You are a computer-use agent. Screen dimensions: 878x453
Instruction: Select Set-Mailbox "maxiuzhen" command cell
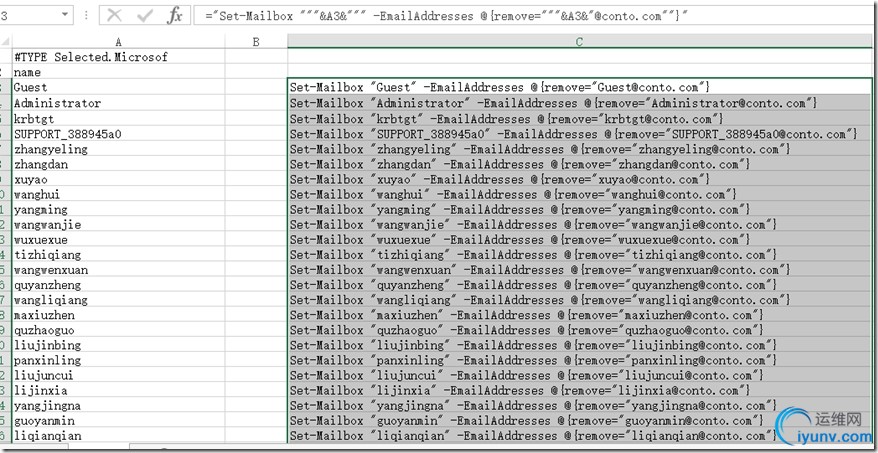pyautogui.click(x=580, y=315)
